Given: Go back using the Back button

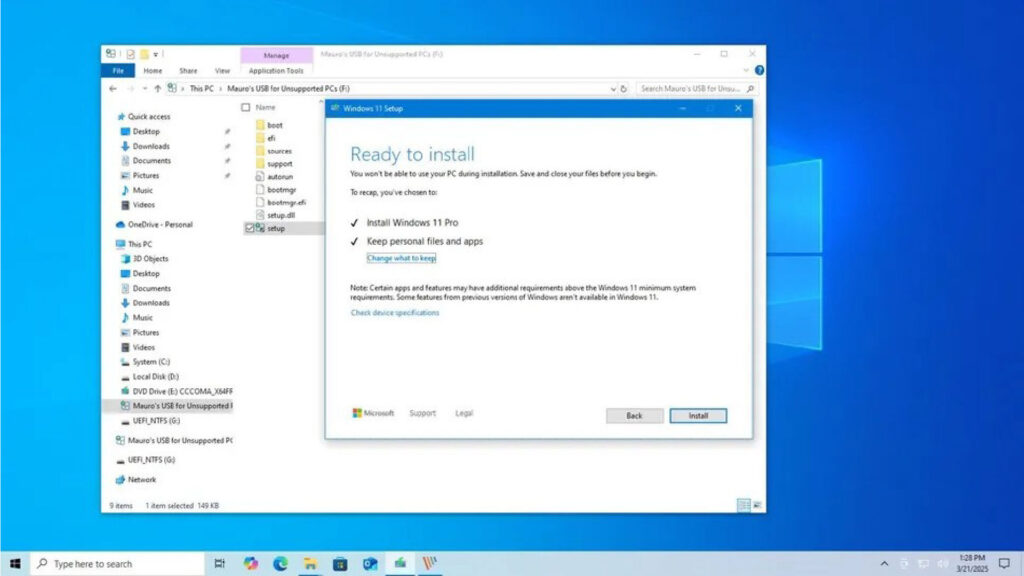Looking at the screenshot, I should pos(634,415).
